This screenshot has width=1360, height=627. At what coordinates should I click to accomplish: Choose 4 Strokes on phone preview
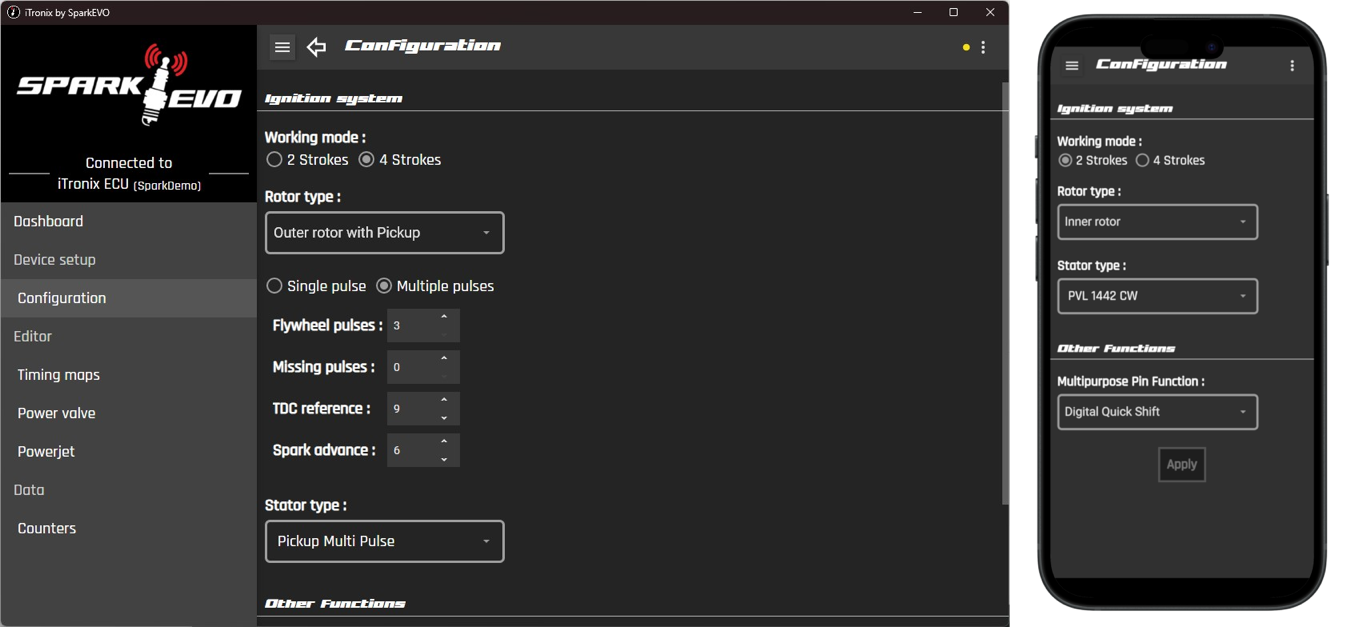pyautogui.click(x=1142, y=161)
